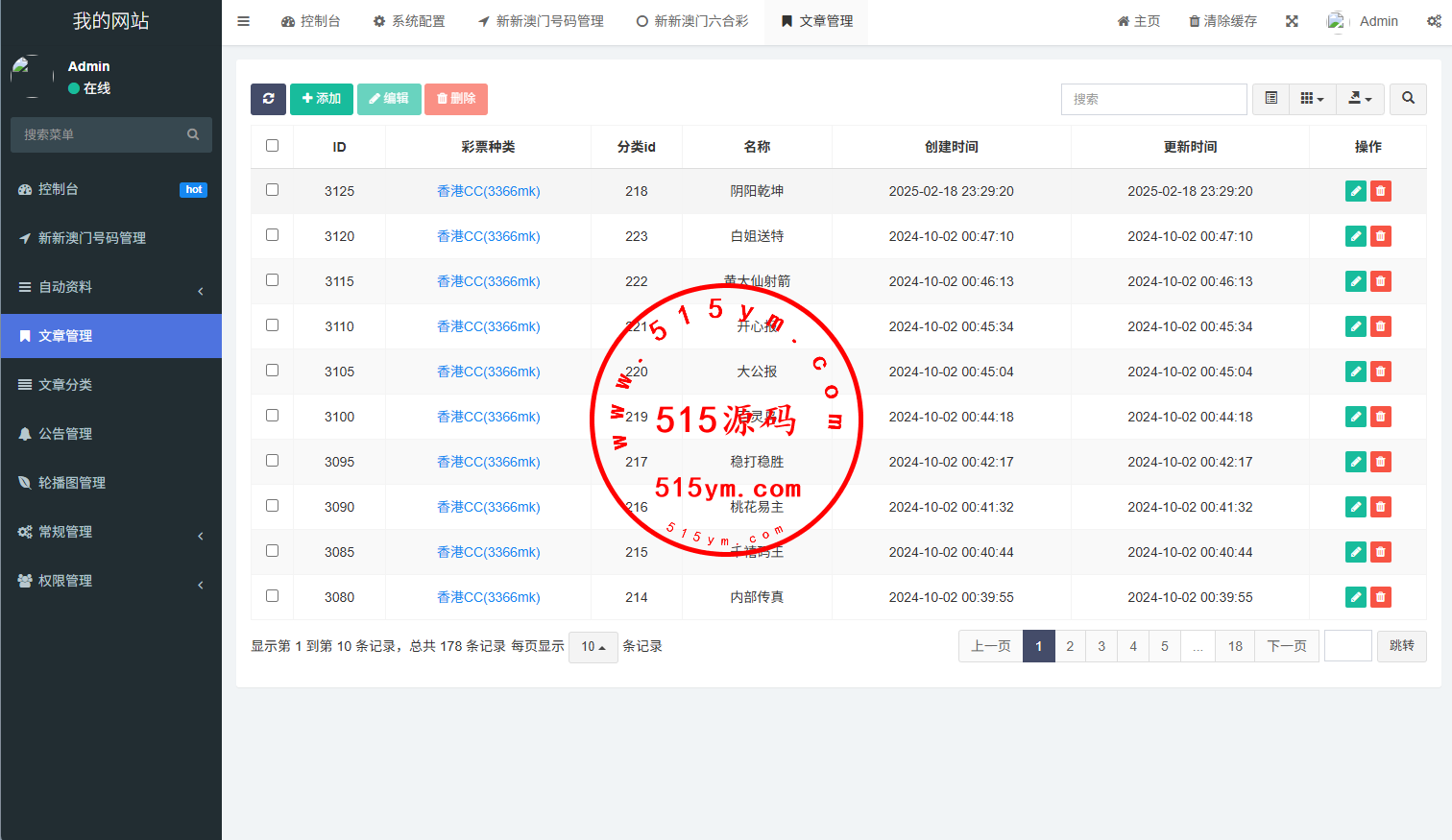
Task: Open the page size dropdown showing 10
Action: [x=593, y=647]
